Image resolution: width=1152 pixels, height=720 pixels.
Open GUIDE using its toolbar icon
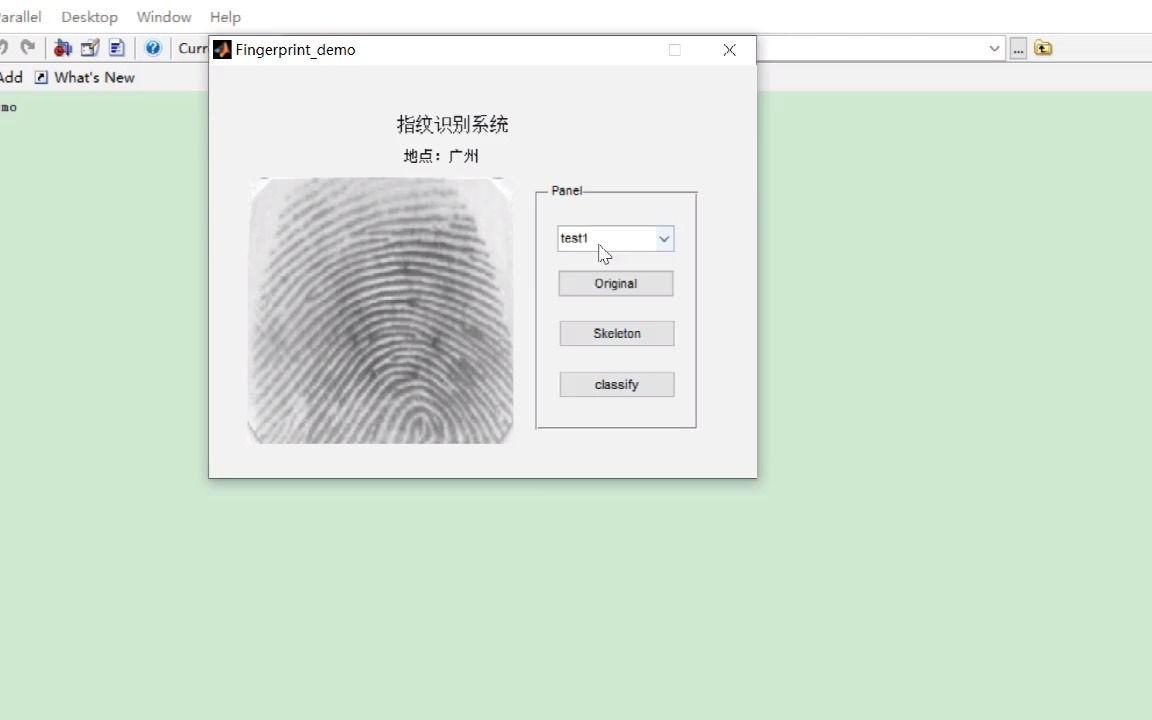(x=89, y=47)
